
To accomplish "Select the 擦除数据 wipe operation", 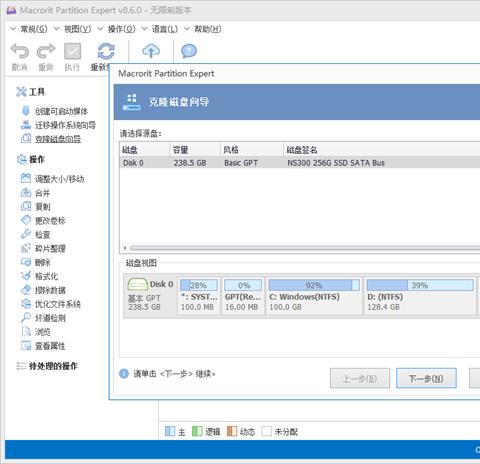I will [x=50, y=290].
